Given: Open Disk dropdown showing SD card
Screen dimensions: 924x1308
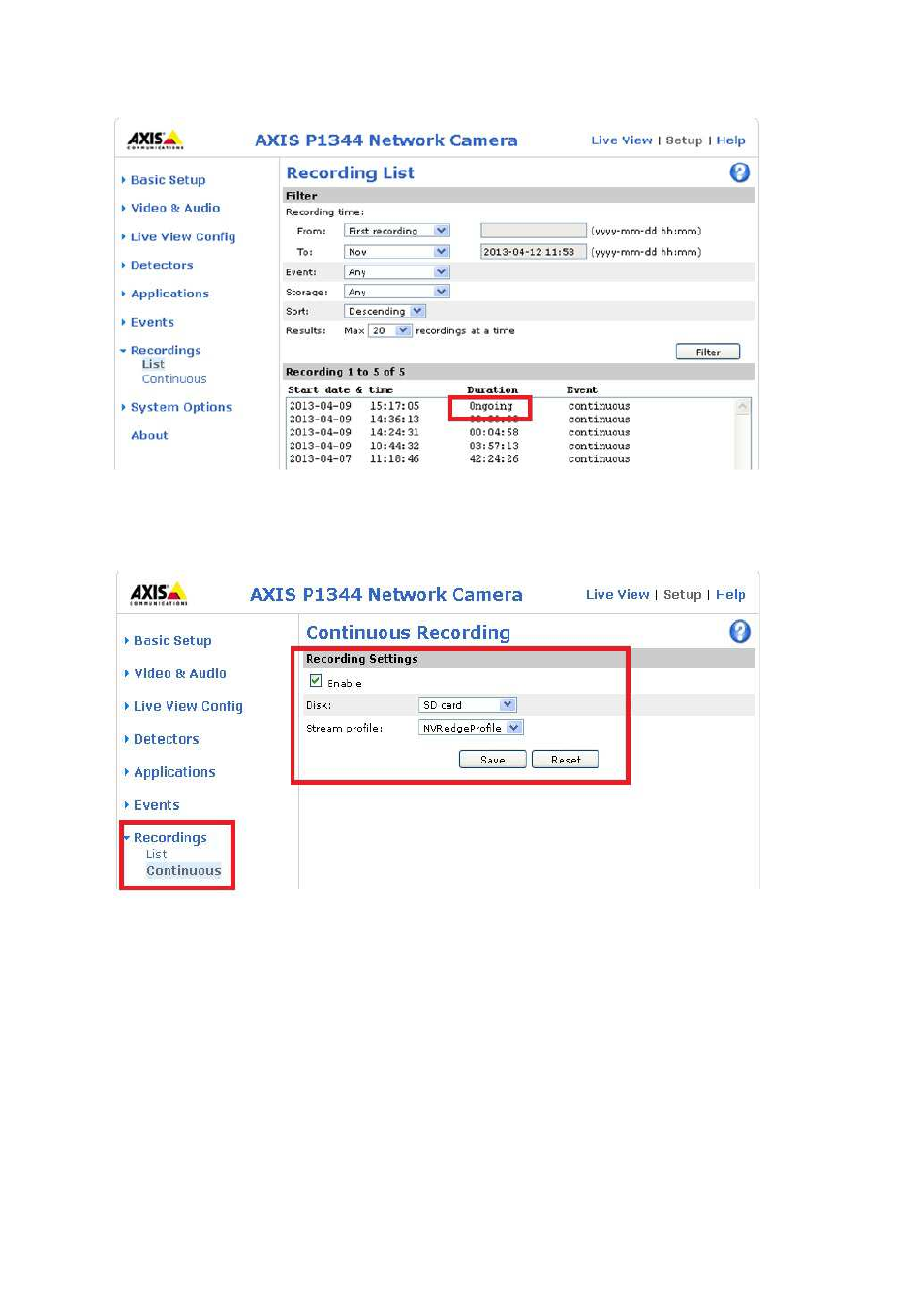Looking at the screenshot, I should [468, 704].
